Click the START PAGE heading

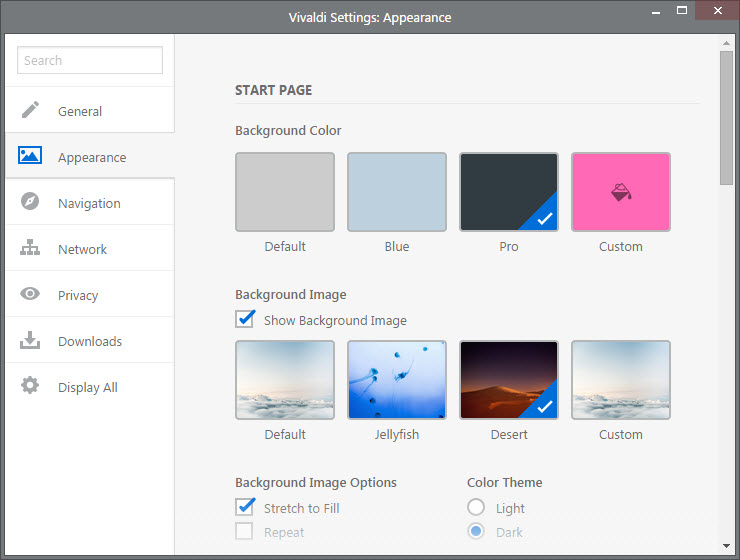click(x=274, y=90)
